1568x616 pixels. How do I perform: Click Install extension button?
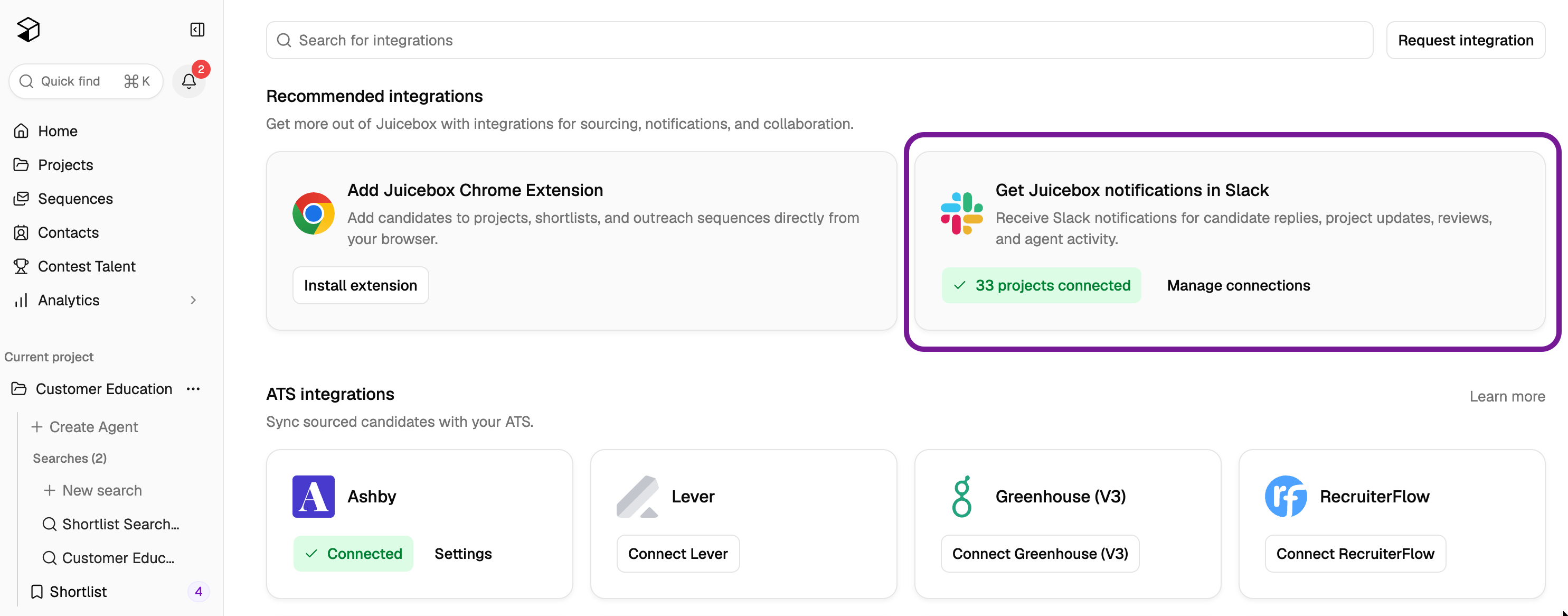[x=361, y=285]
